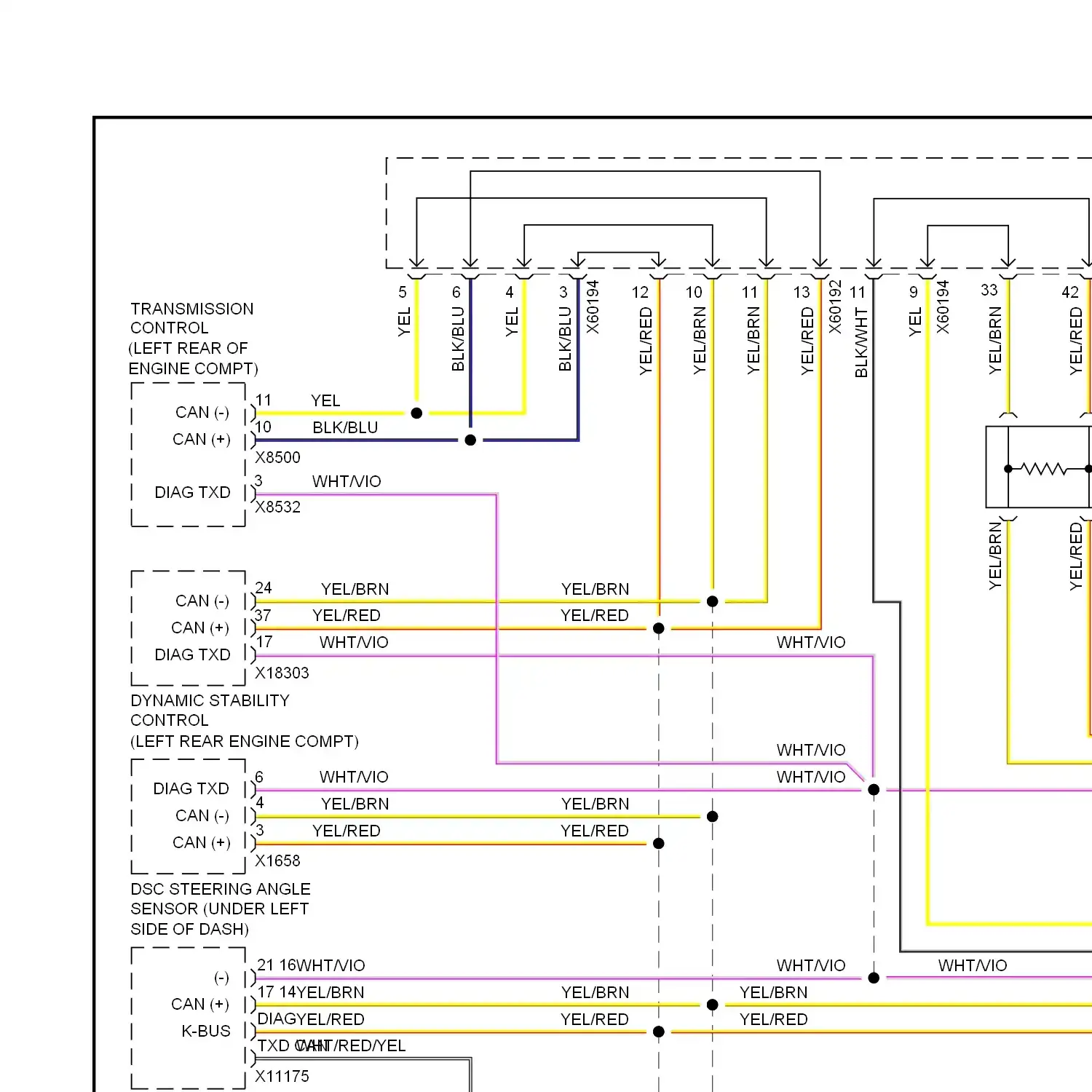Select the 21 16WHT/VIO wire label
This screenshot has width=1092, height=1092.
311,965
